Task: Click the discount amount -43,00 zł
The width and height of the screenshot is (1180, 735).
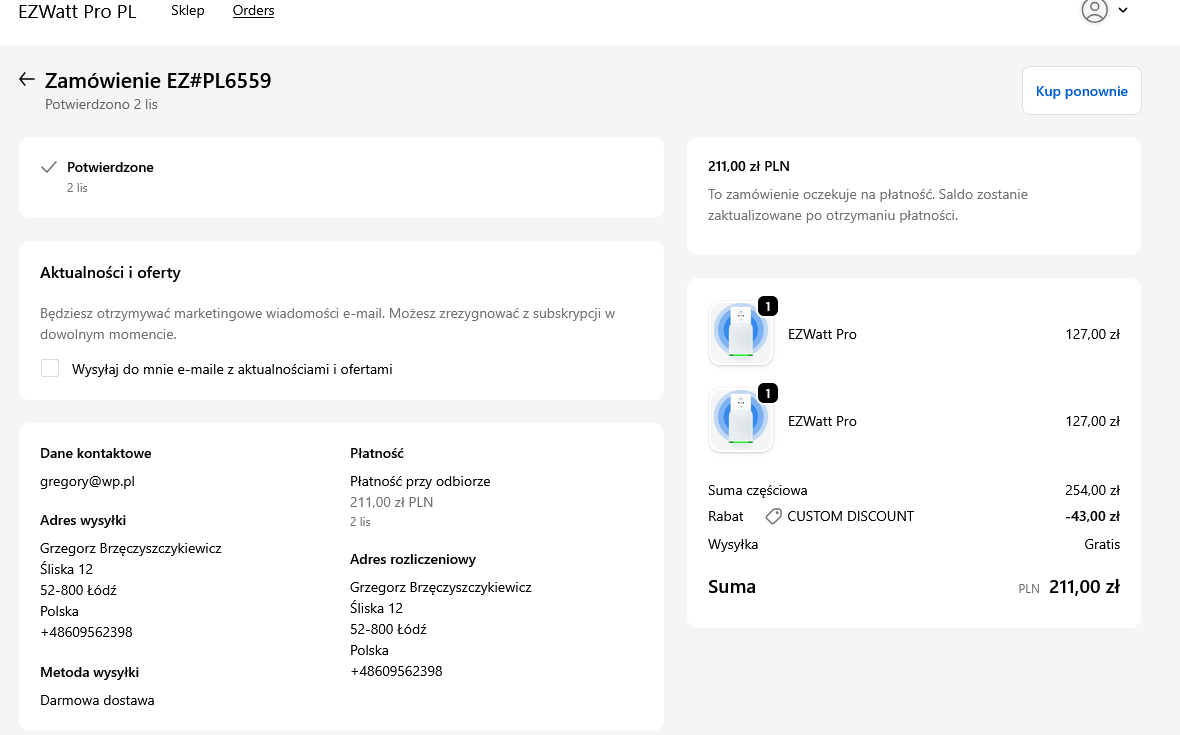Action: pos(1092,517)
